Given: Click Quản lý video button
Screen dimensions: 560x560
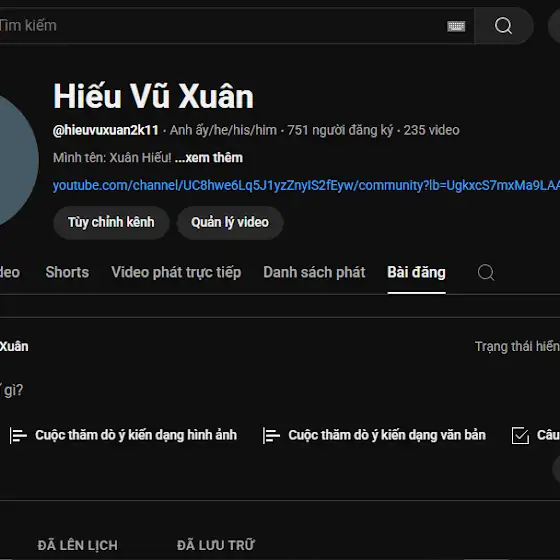Looking at the screenshot, I should [230, 222].
